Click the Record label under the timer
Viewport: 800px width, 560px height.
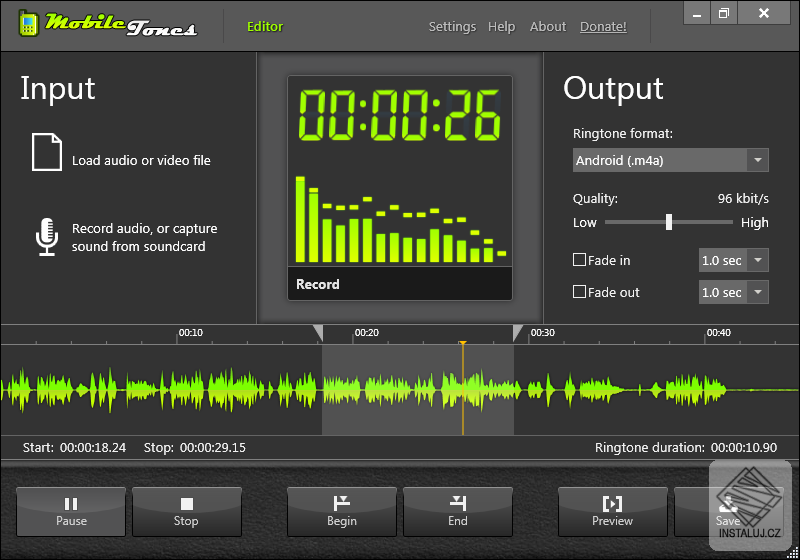[x=318, y=284]
